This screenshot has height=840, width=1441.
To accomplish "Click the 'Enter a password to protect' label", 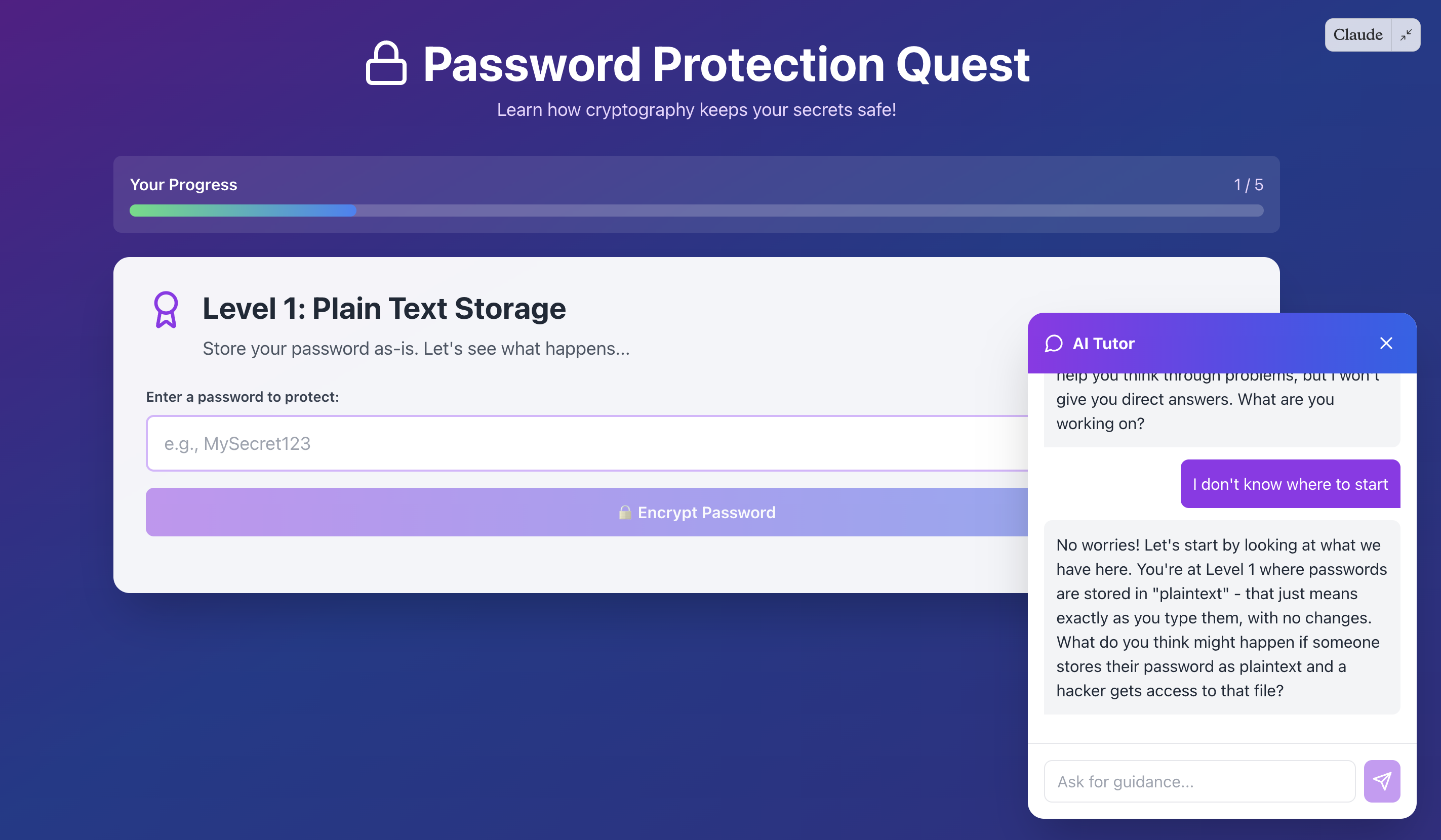I will 243,397.
